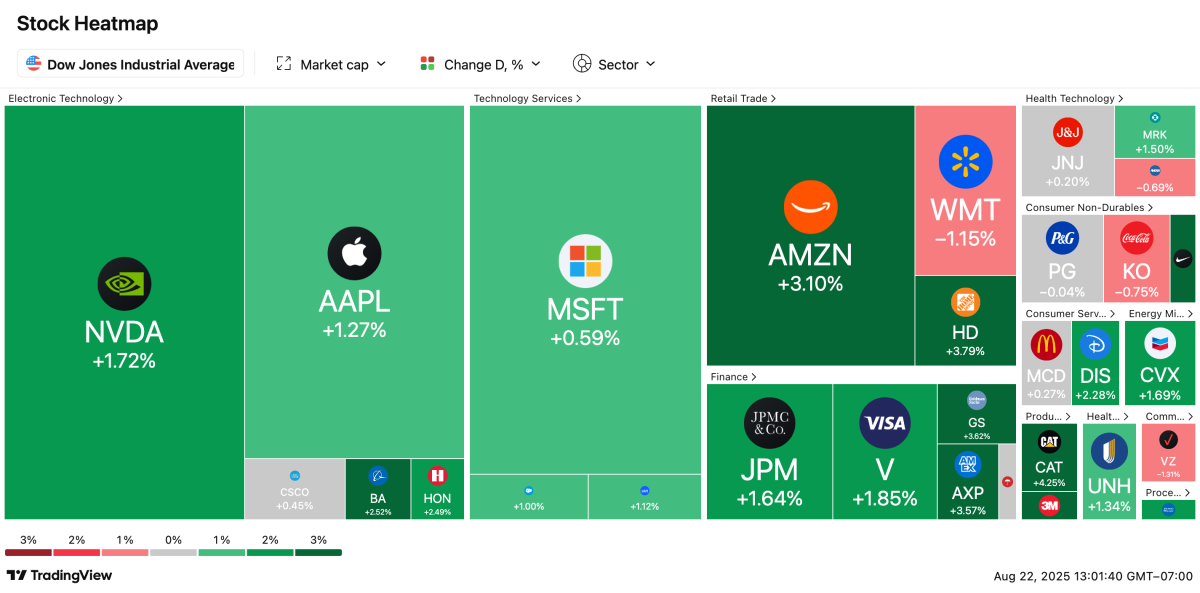
Task: Expand the Electronic Technology sector
Action: pyautogui.click(x=66, y=98)
